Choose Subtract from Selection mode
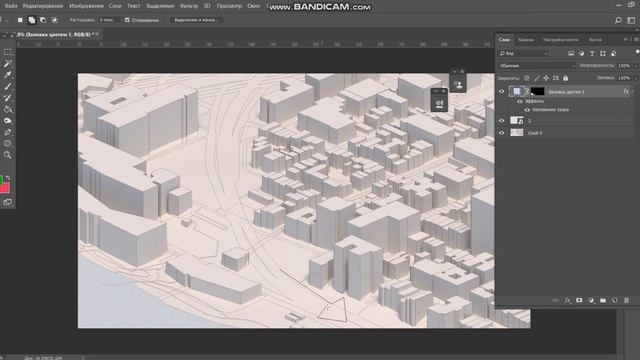 pos(43,20)
